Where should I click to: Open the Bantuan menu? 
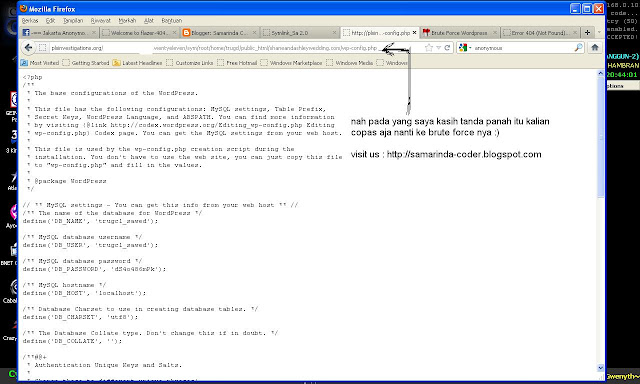[172, 20]
